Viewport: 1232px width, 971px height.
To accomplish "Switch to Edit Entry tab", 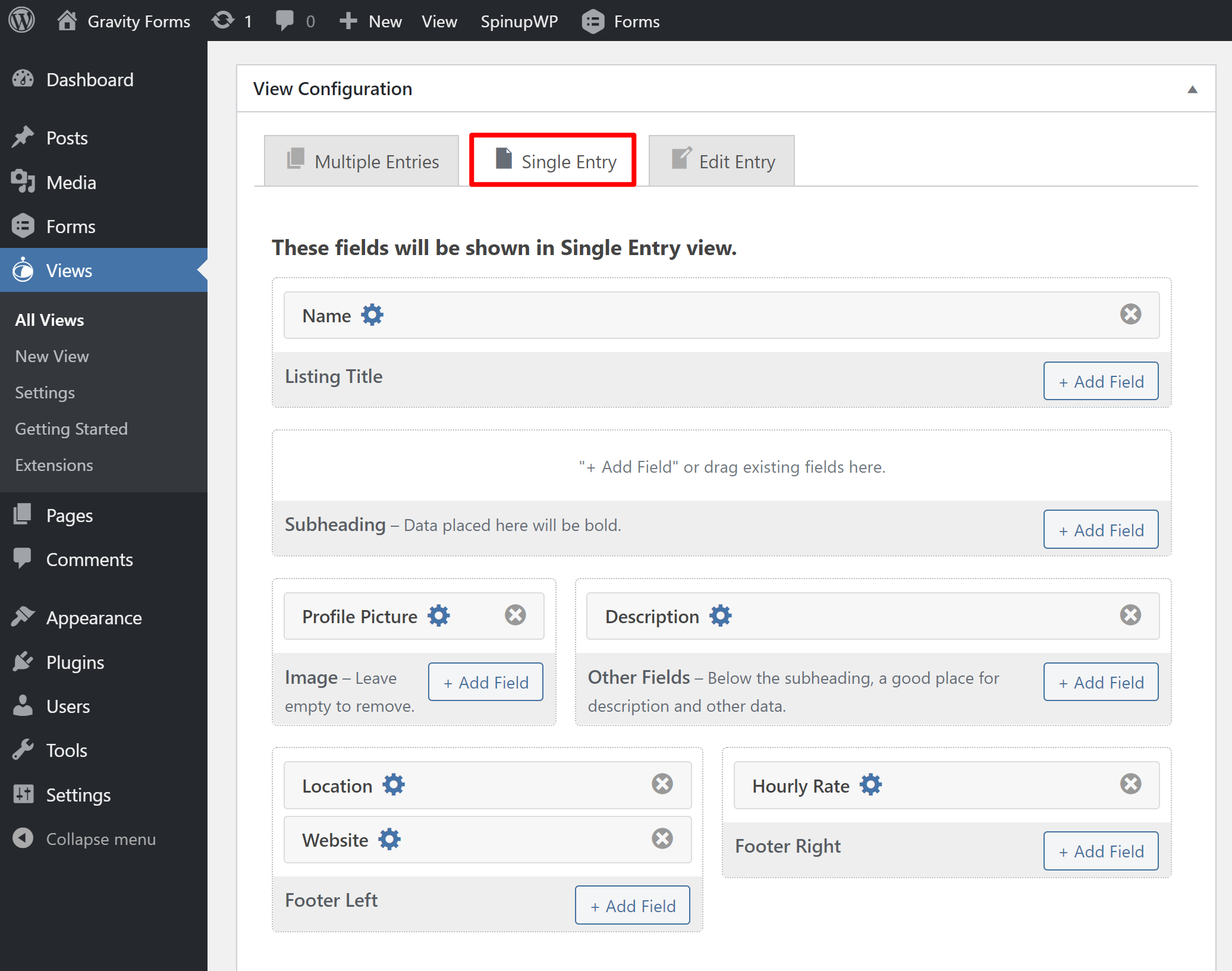I will point(722,161).
